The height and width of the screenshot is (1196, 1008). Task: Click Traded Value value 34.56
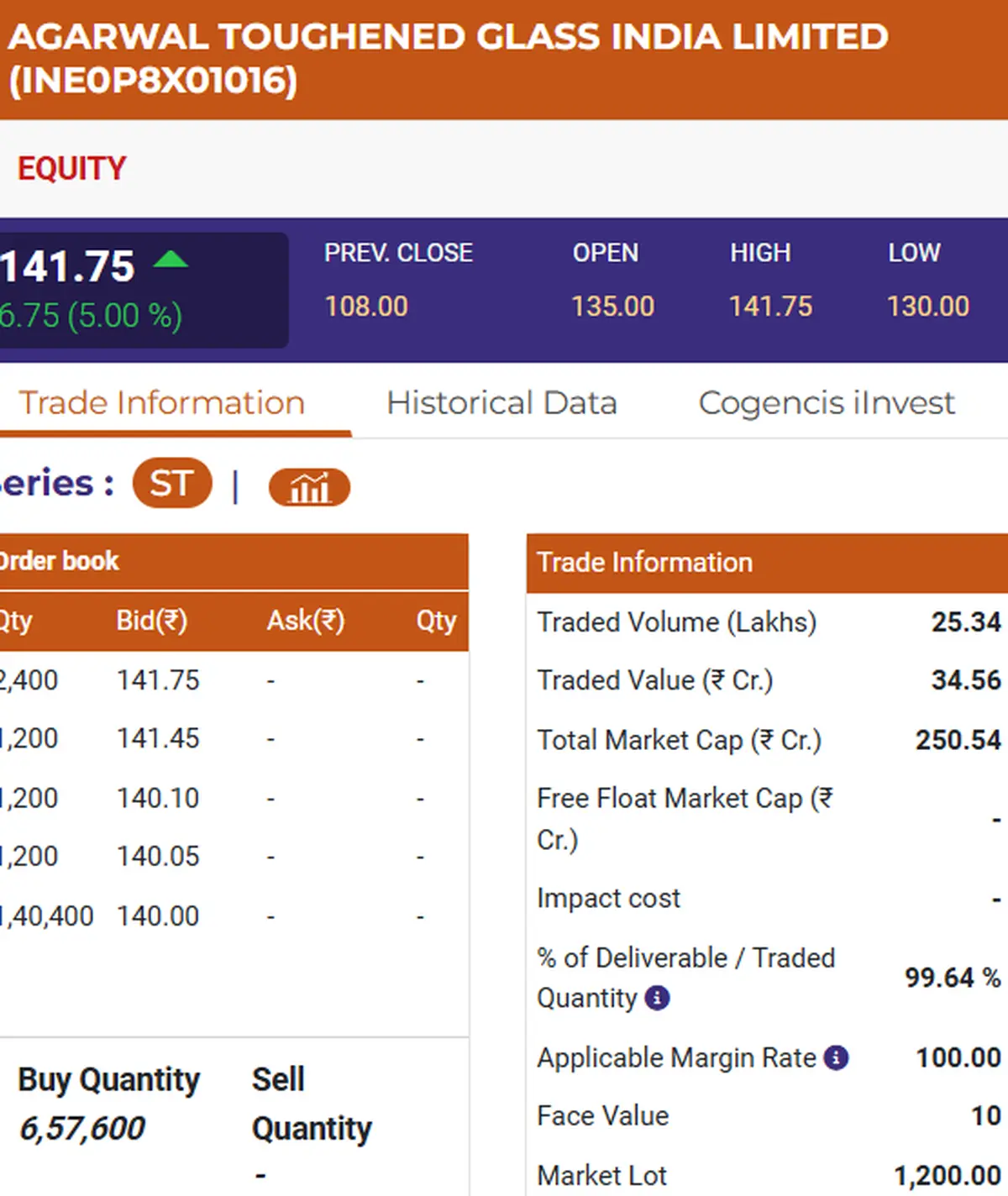(966, 680)
